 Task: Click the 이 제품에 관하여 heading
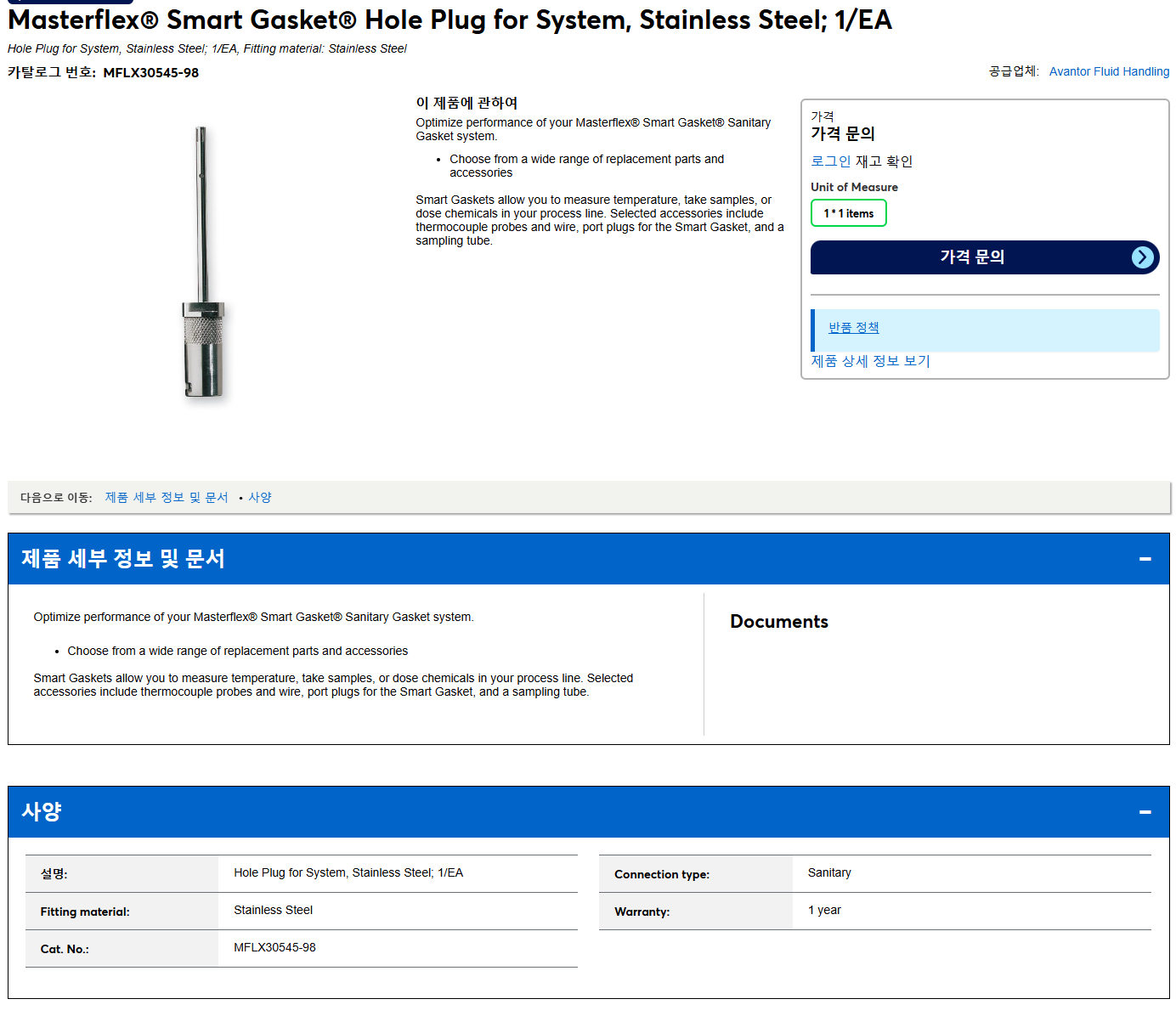pos(466,103)
